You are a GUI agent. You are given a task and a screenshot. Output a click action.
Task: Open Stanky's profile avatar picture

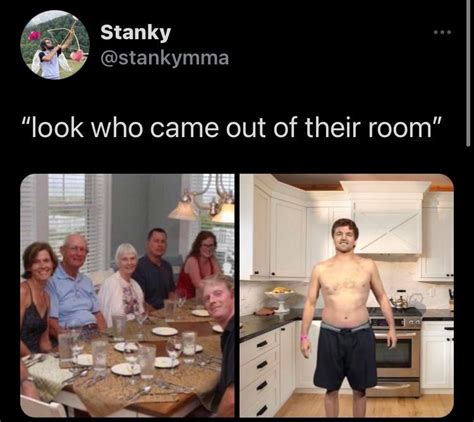[x=55, y=45]
